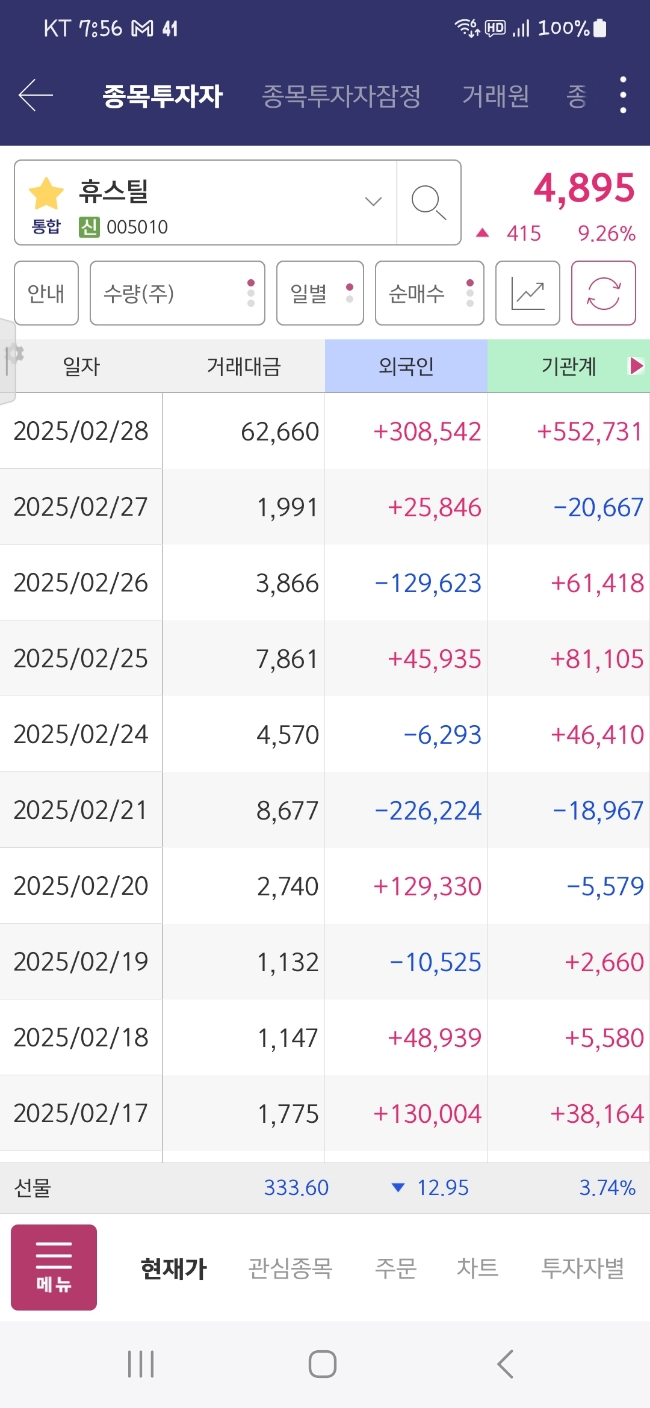Switch to 종목투자자잠정 tab

coord(341,96)
